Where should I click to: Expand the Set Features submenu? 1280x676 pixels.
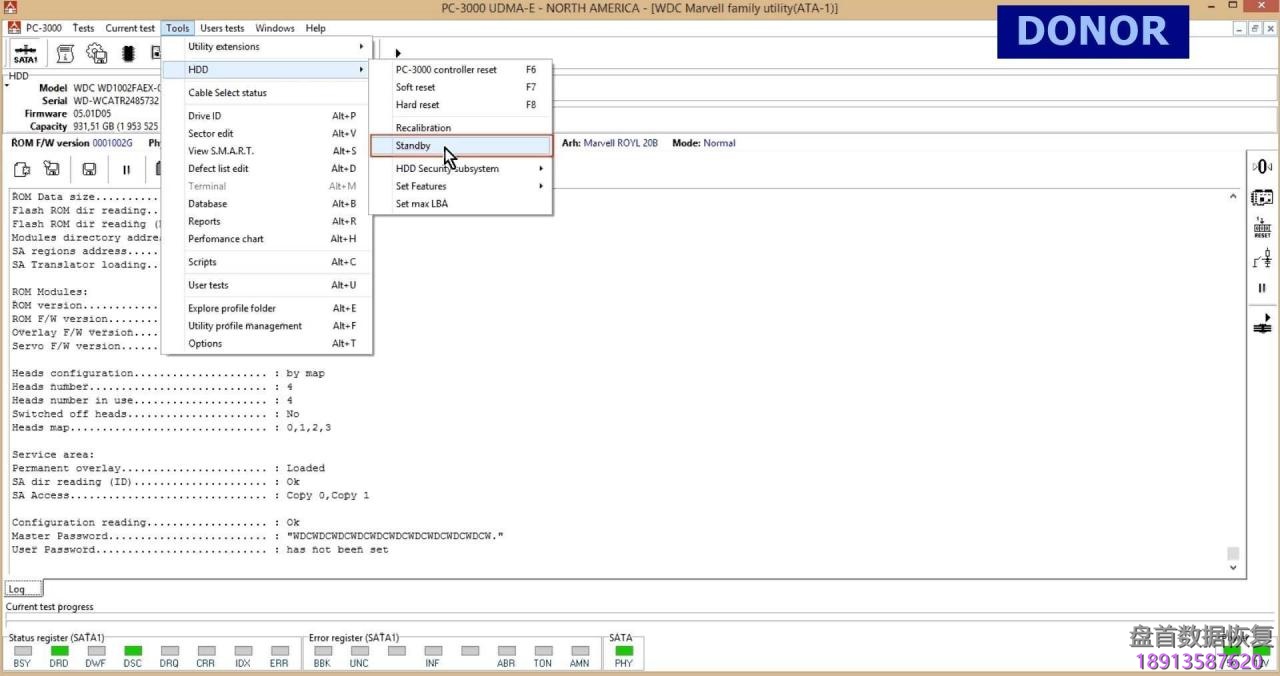pyautogui.click(x=460, y=186)
